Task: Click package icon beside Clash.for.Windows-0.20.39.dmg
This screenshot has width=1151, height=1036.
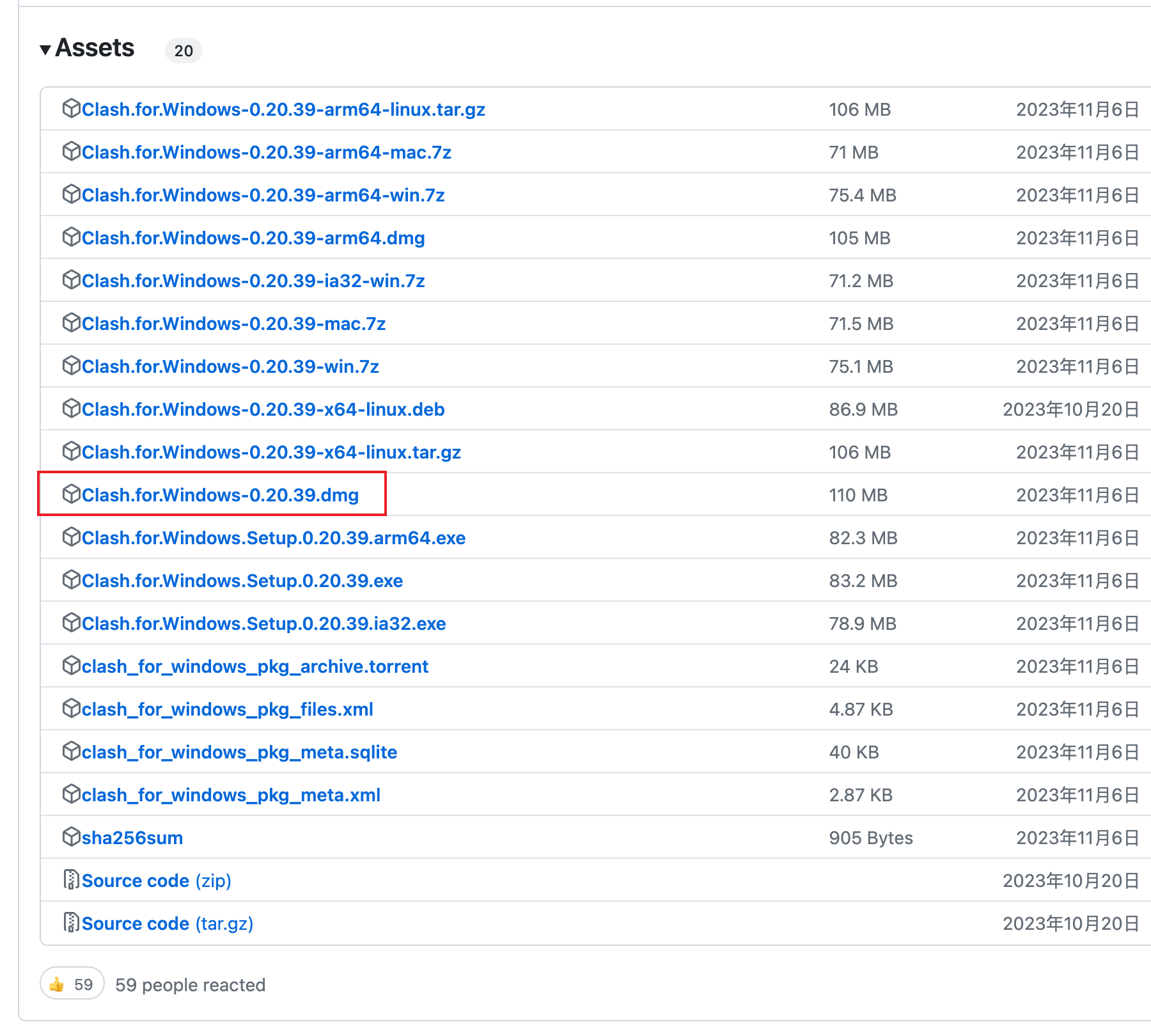Action: (x=71, y=494)
